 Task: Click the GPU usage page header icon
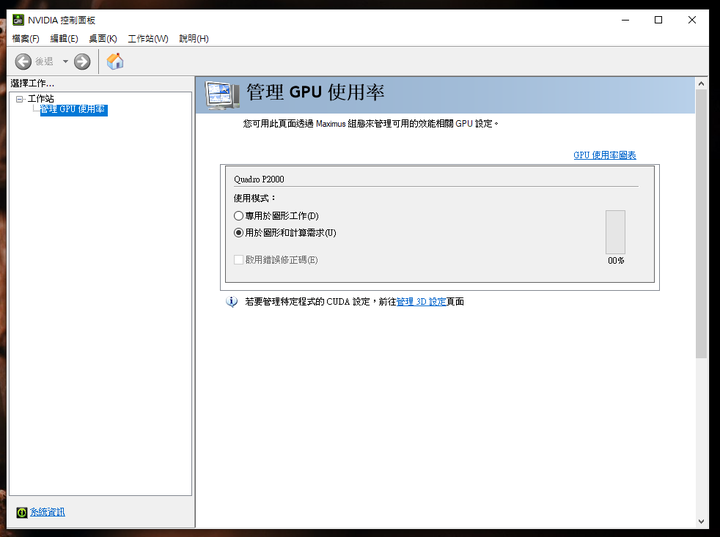coord(222,95)
